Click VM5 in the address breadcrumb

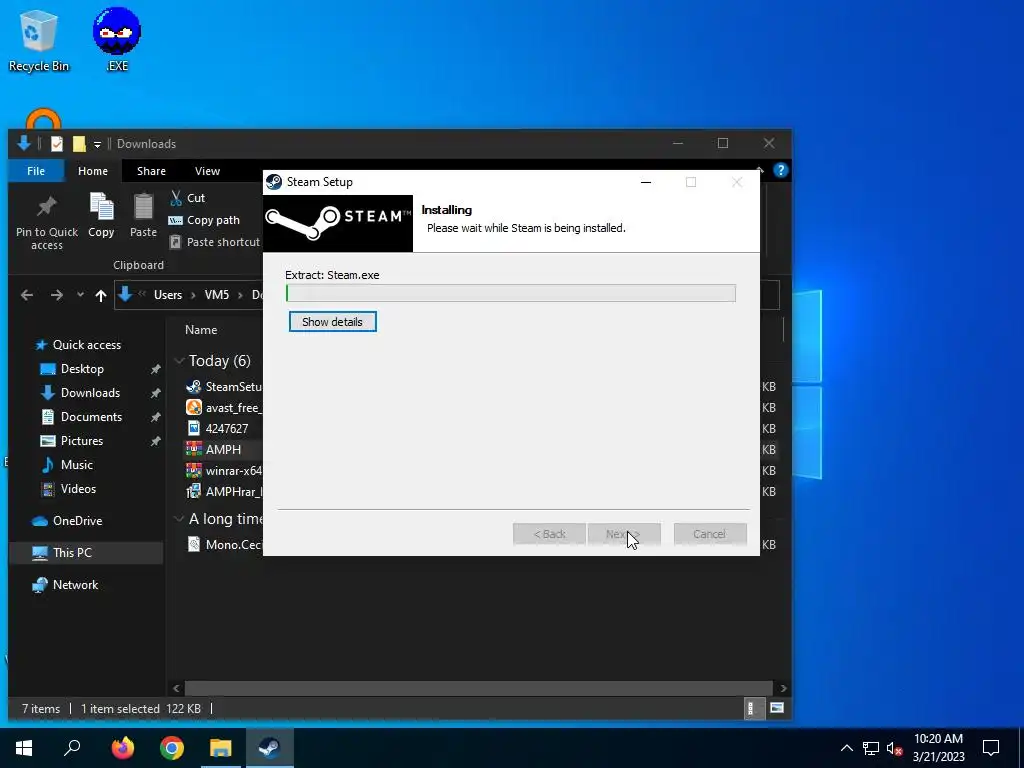(217, 295)
